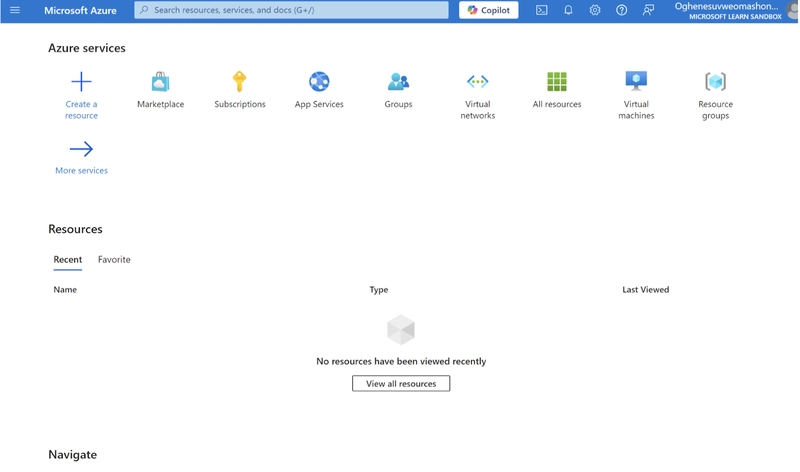Click the Virtual machines label text
The height and width of the screenshot is (472, 800).
coord(636,110)
